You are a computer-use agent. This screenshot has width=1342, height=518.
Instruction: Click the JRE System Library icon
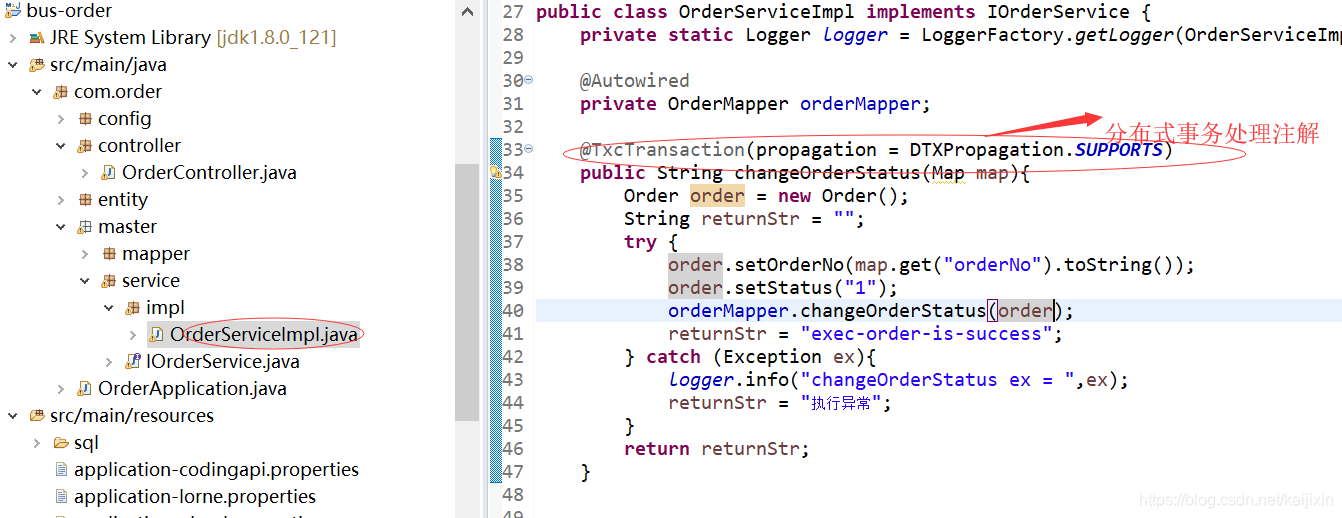pos(37,38)
